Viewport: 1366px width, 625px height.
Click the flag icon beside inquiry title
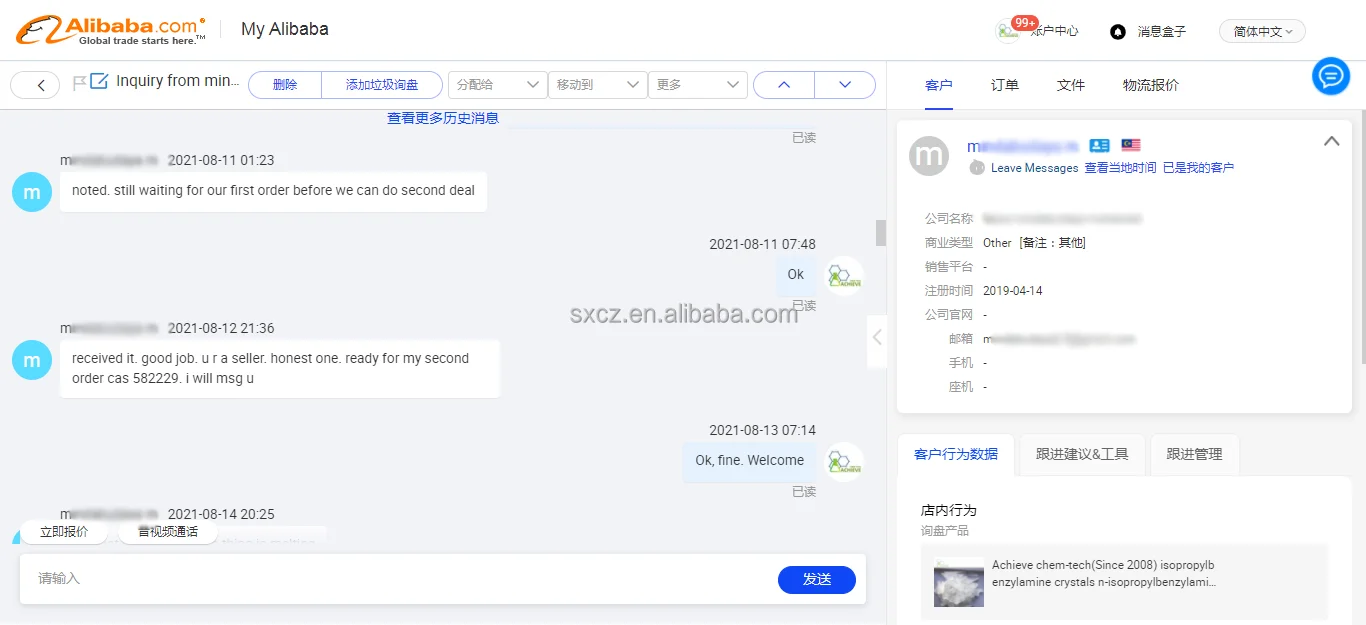79,83
